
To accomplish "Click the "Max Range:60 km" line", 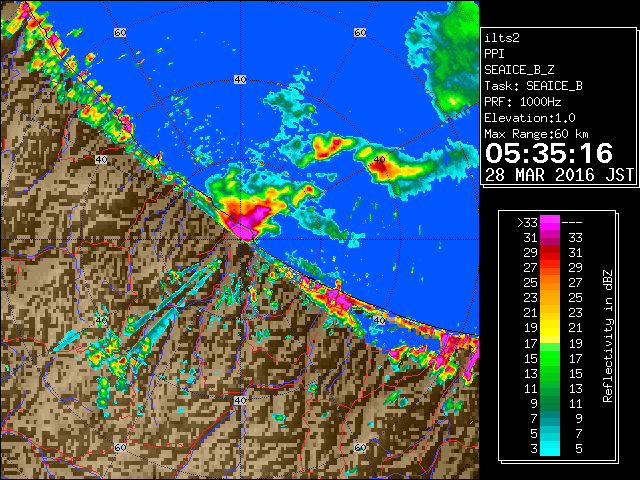I will tap(536, 134).
